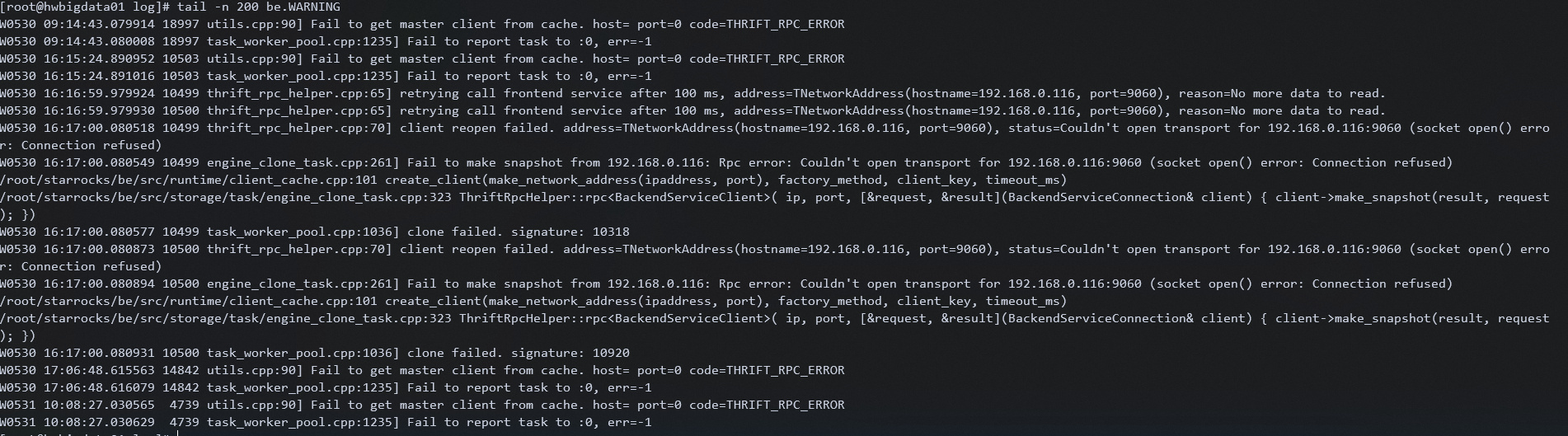Click clone failed signature 10318
This screenshot has width=1568, height=436.
pyautogui.click(x=519, y=232)
